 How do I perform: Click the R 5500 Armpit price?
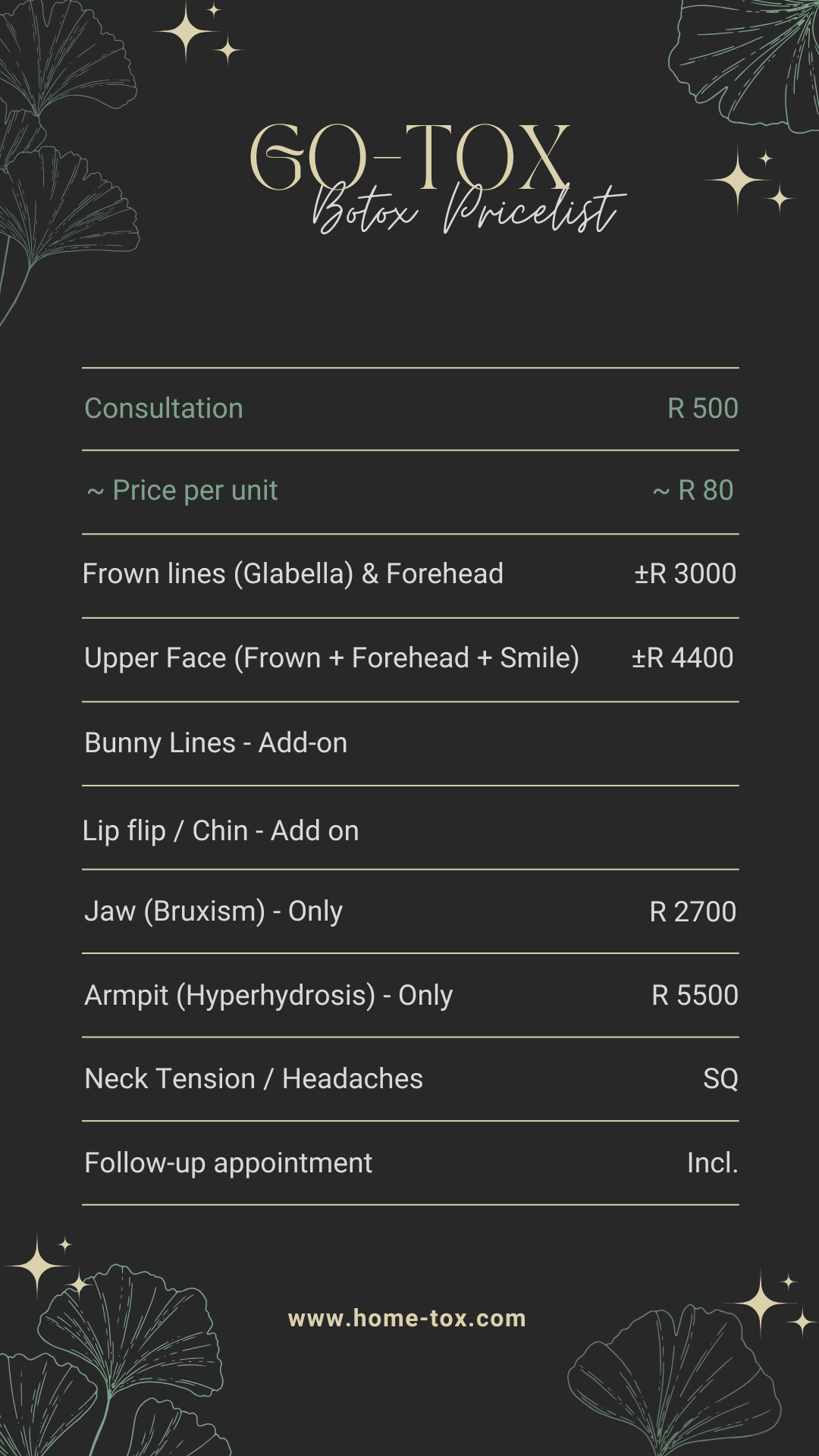[695, 996]
